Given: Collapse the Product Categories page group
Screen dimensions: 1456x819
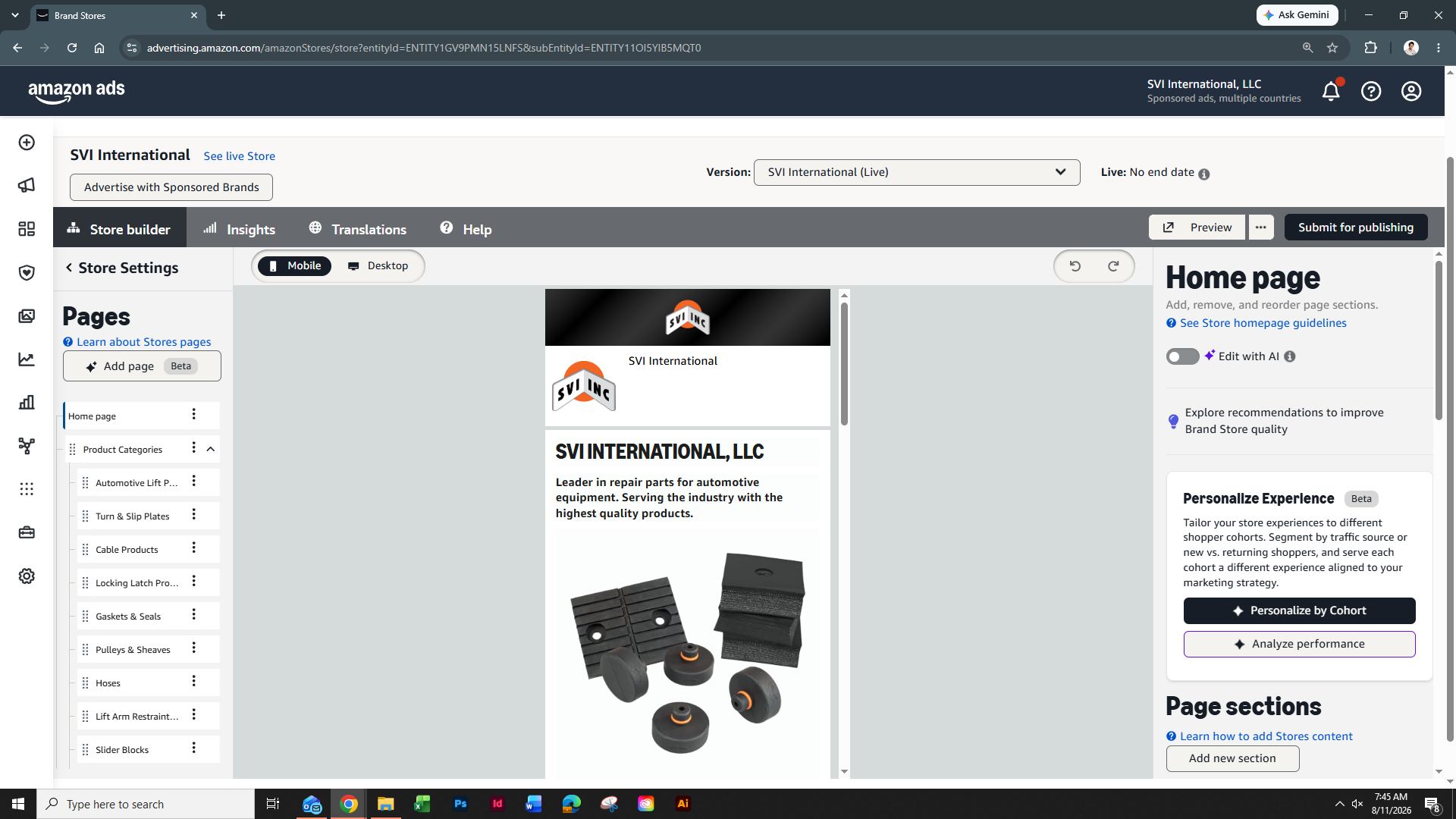Looking at the screenshot, I should click(211, 449).
